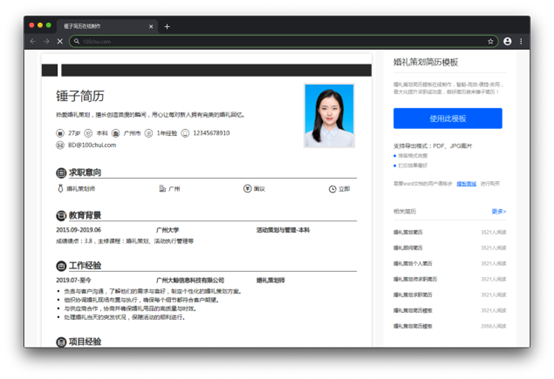Open the last related resume reading 2050人阅读
Image resolution: width=554 pixels, height=379 pixels.
tap(413, 326)
